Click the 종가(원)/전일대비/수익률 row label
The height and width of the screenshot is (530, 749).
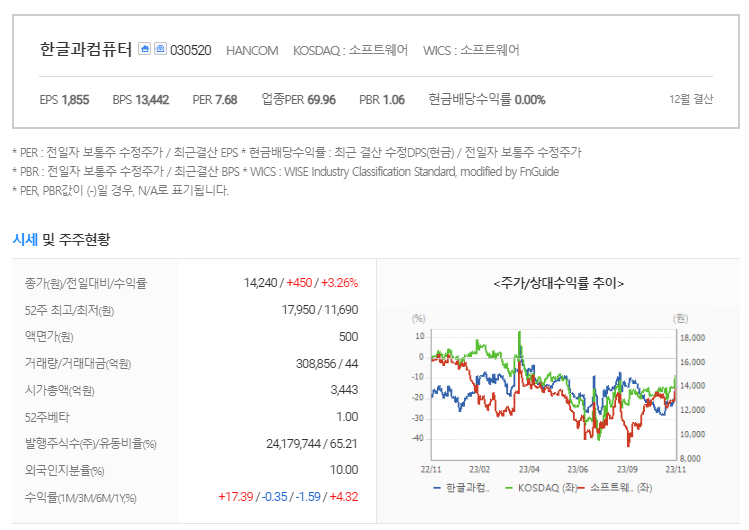pyautogui.click(x=86, y=283)
